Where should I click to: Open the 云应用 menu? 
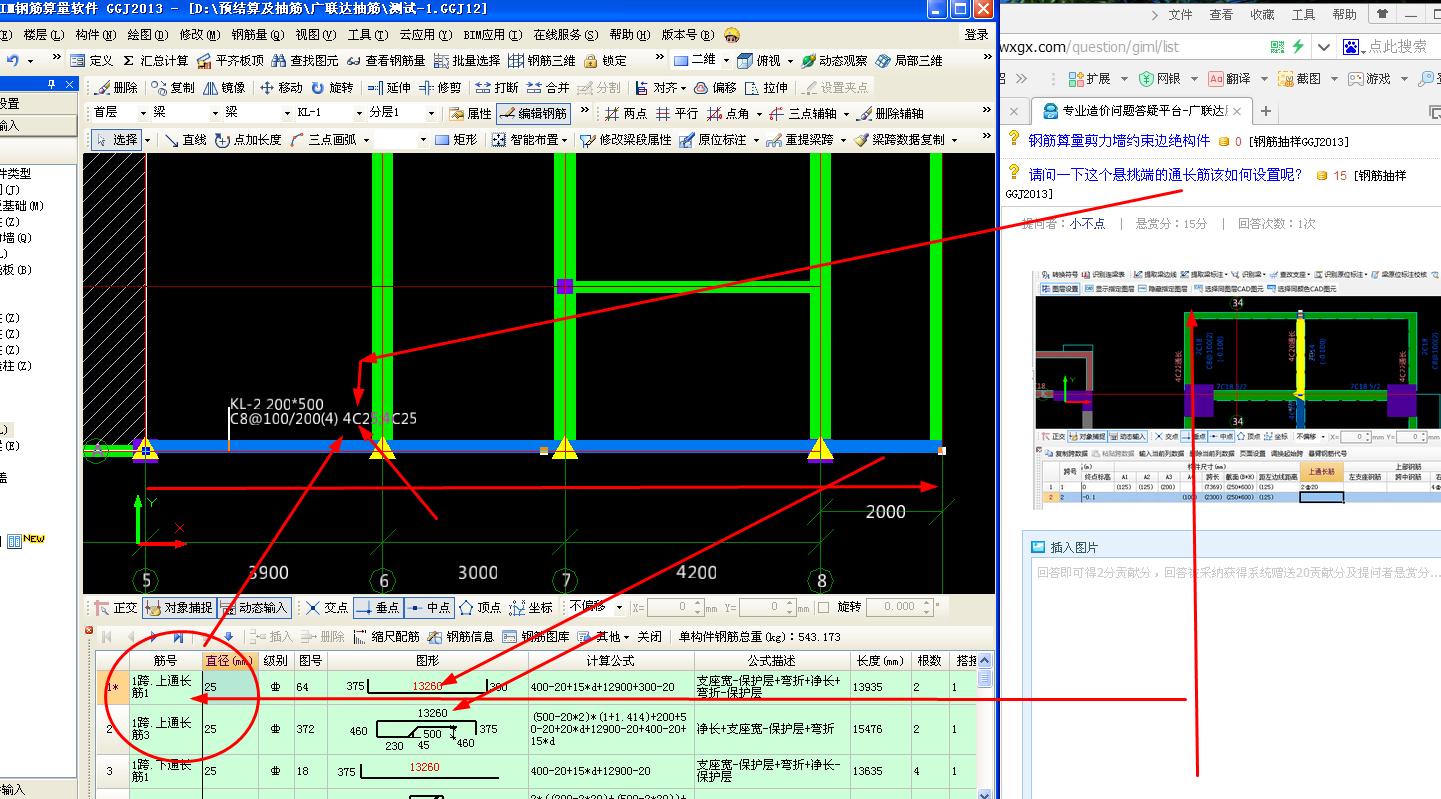pos(424,35)
